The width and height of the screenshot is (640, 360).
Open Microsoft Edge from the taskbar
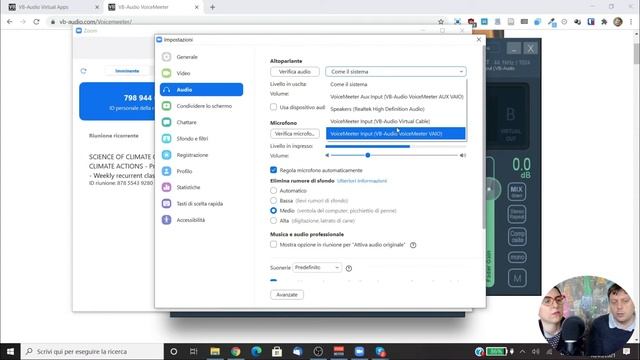click(x=256, y=351)
